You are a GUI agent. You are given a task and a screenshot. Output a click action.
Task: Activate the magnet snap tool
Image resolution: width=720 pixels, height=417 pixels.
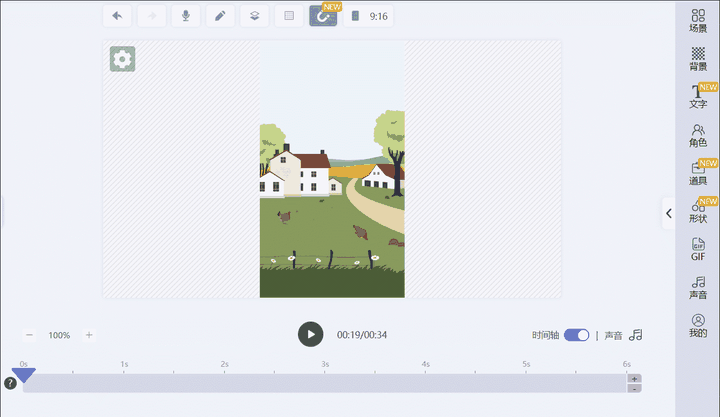click(x=323, y=16)
